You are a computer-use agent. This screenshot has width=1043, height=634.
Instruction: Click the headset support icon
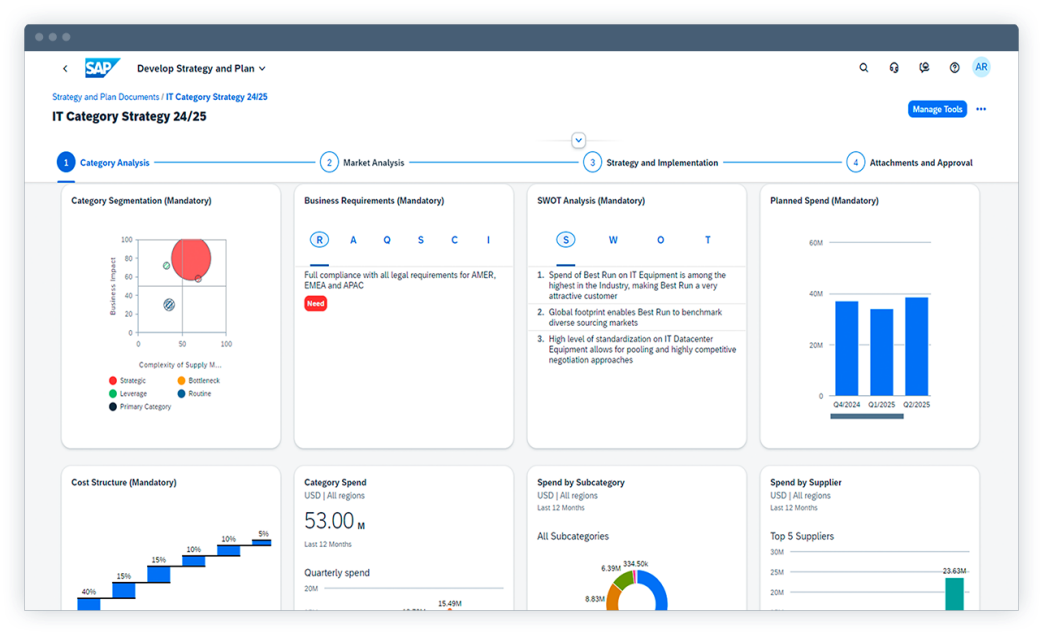point(893,67)
